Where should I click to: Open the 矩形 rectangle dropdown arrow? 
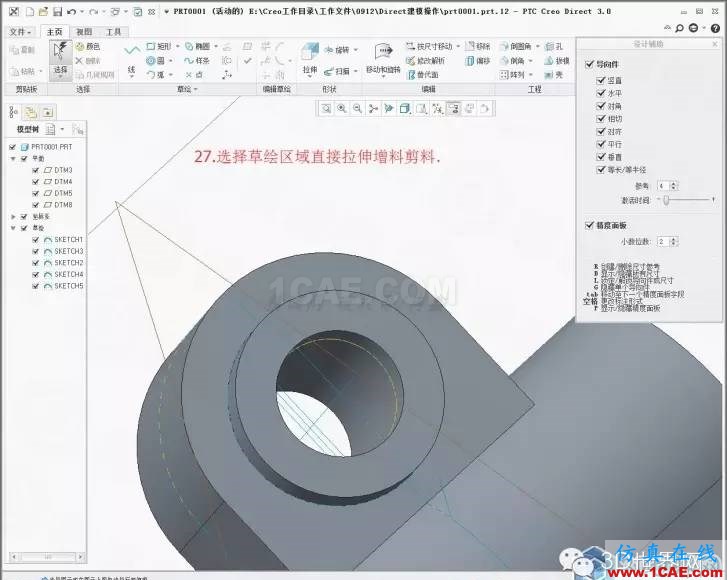(x=178, y=46)
